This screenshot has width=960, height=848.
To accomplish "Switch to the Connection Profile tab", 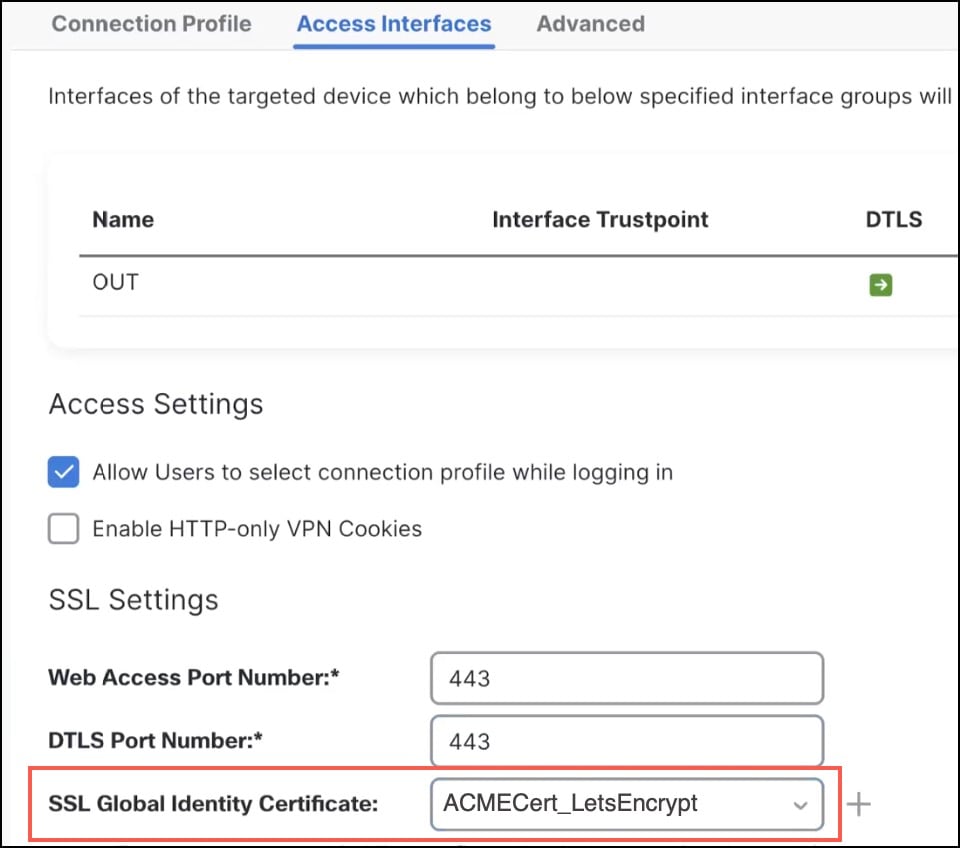I will [151, 24].
